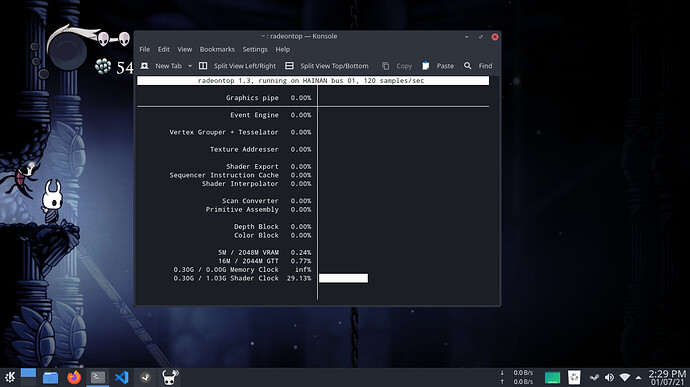Launch Firefox from the taskbar
Screen dimensions: 690x387
74,377
